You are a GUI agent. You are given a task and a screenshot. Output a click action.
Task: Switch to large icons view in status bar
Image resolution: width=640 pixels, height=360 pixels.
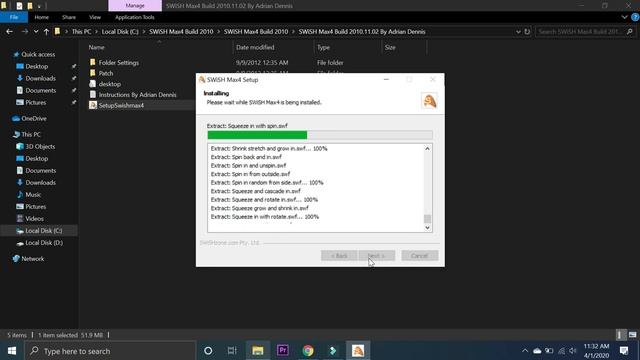click(632, 335)
